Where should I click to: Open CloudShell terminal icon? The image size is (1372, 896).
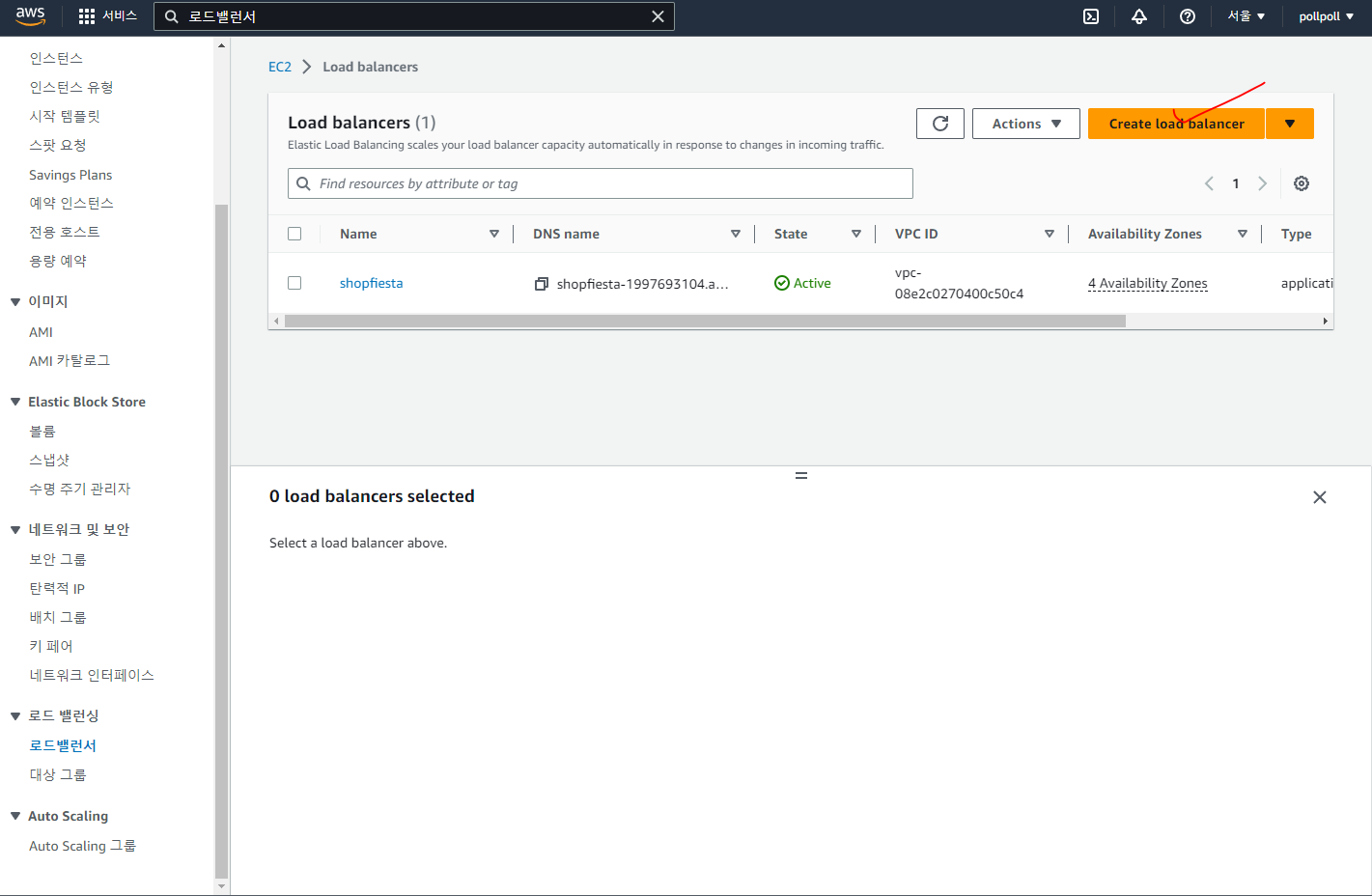point(1091,16)
